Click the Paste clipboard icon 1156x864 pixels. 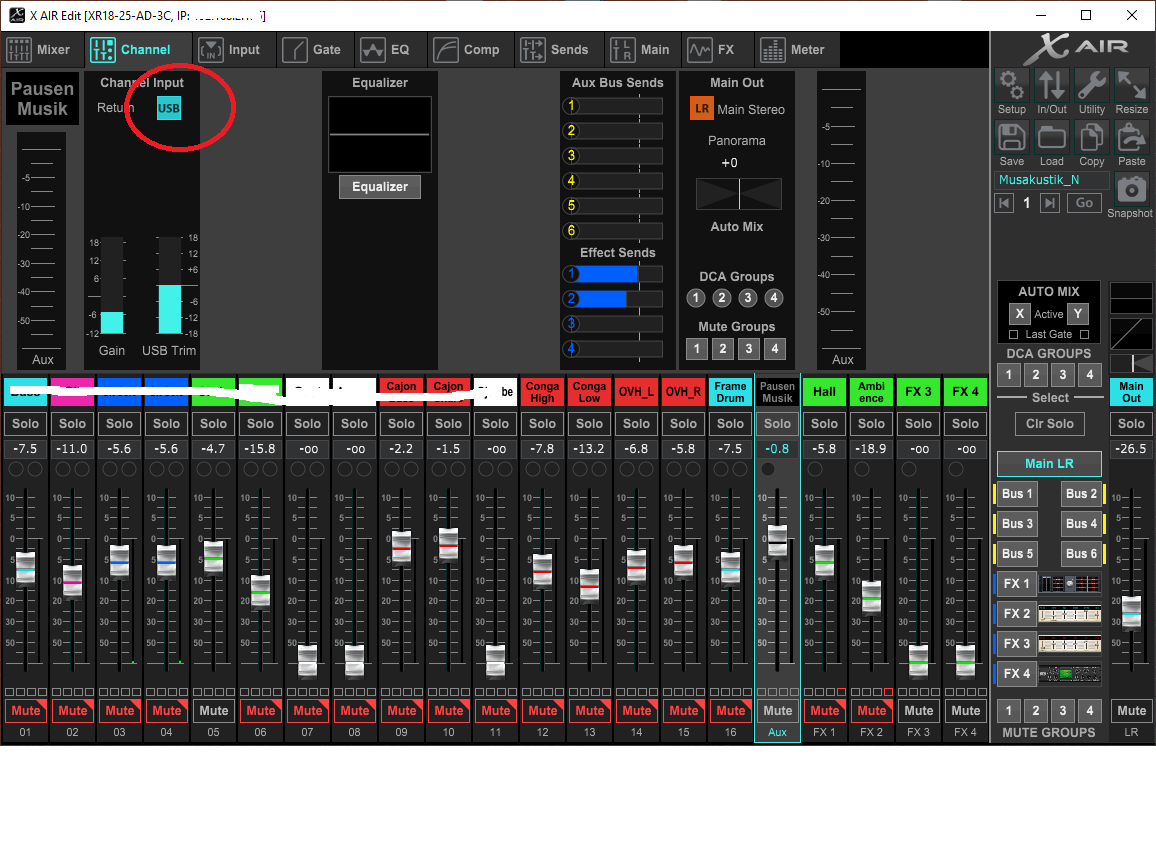point(1131,138)
